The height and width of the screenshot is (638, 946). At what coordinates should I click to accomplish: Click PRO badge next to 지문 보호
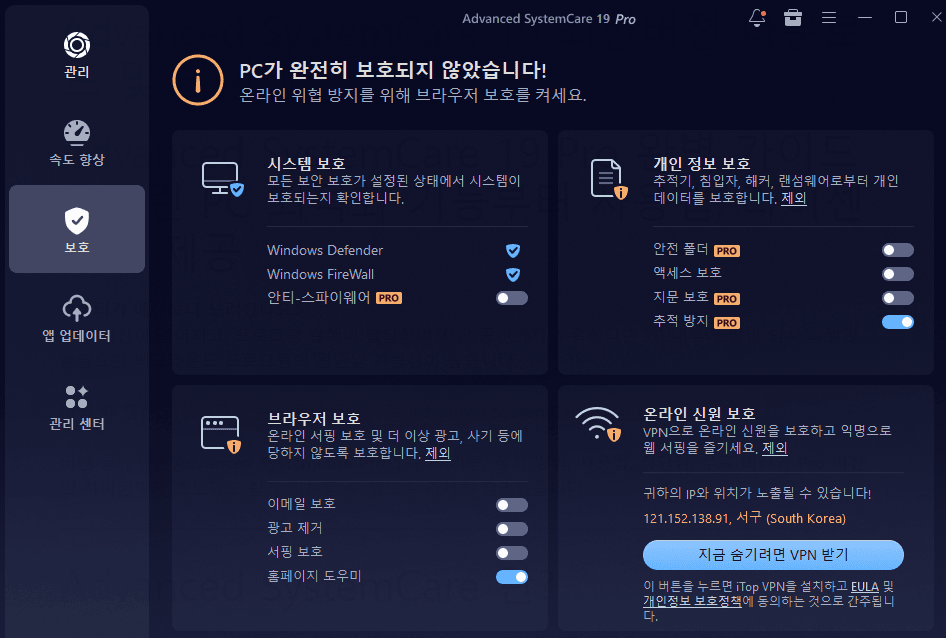tap(727, 299)
